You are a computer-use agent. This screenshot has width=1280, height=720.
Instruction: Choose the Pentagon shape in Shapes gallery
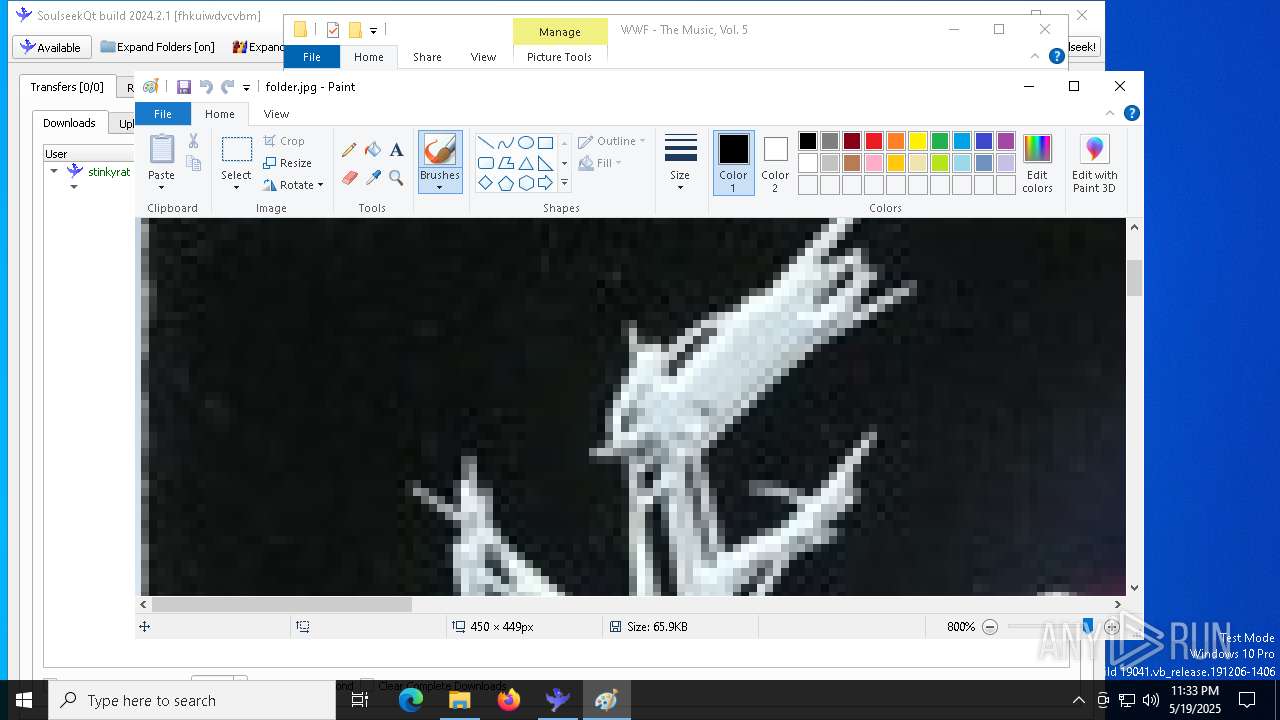pos(505,183)
